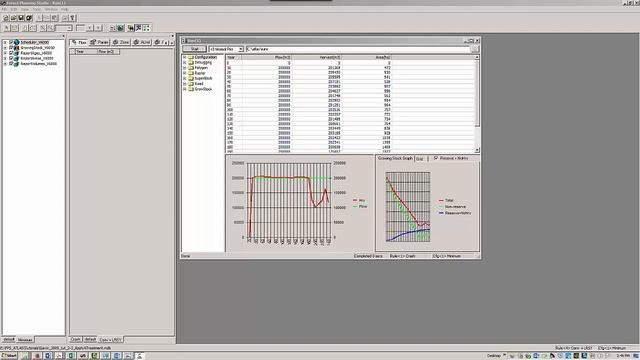This screenshot has width=640, height=360.
Task: Click the Save All toolbar icon
Action: pyautogui.click(x=29, y=18)
